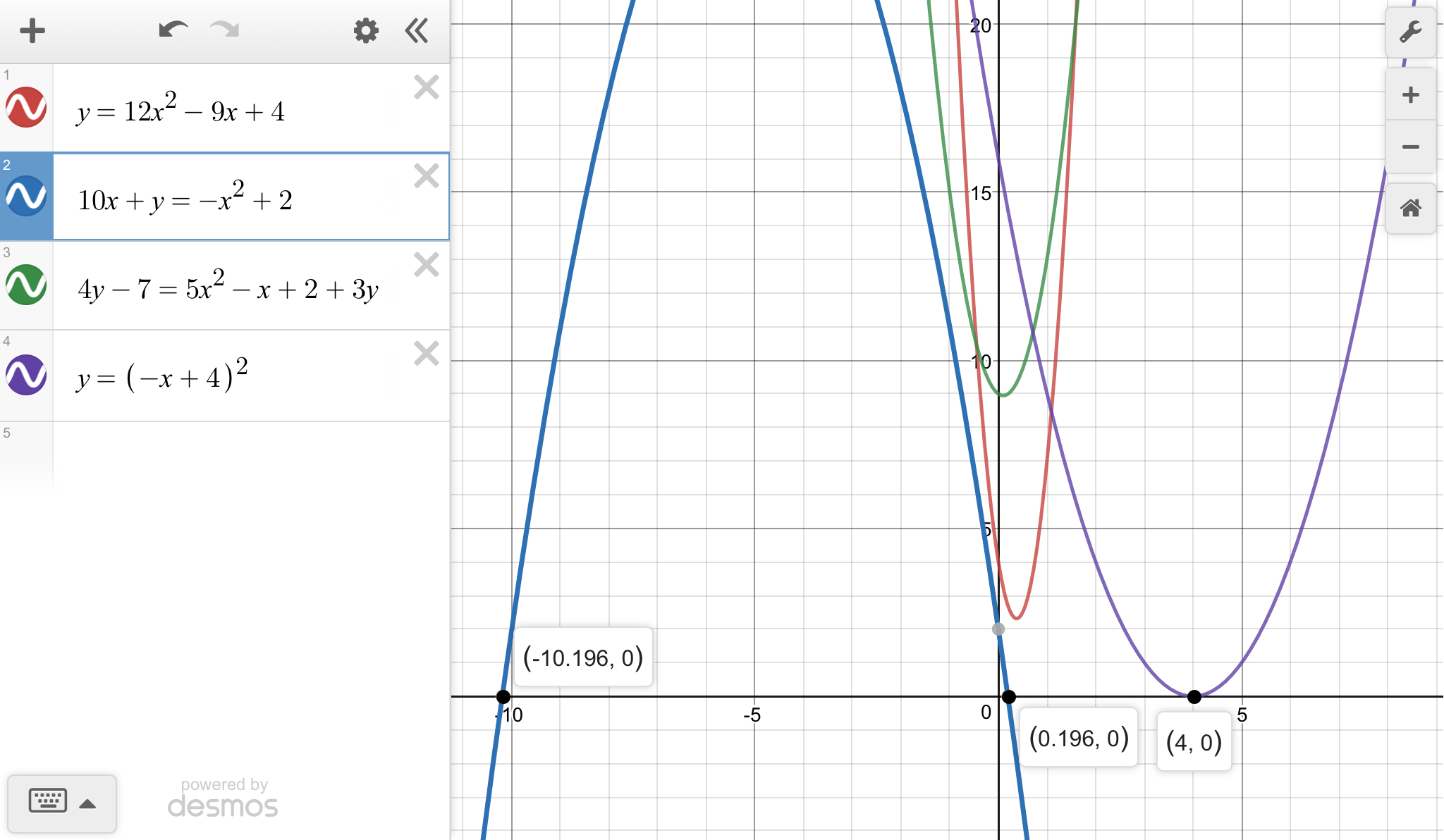
Task: Toggle the purple expression 4 icon
Action: [x=26, y=374]
